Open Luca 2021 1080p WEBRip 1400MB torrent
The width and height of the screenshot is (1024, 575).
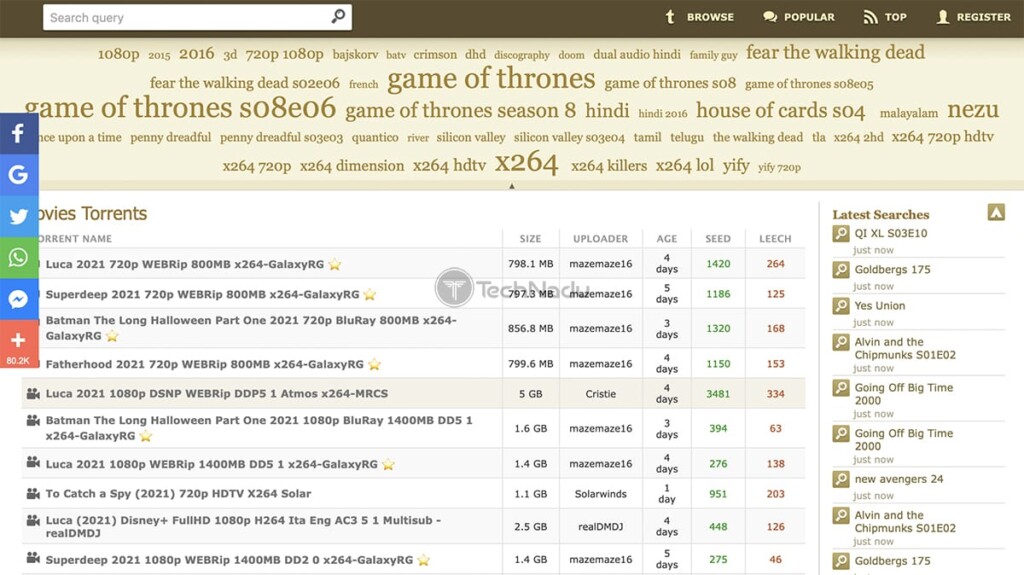[x=212, y=464]
